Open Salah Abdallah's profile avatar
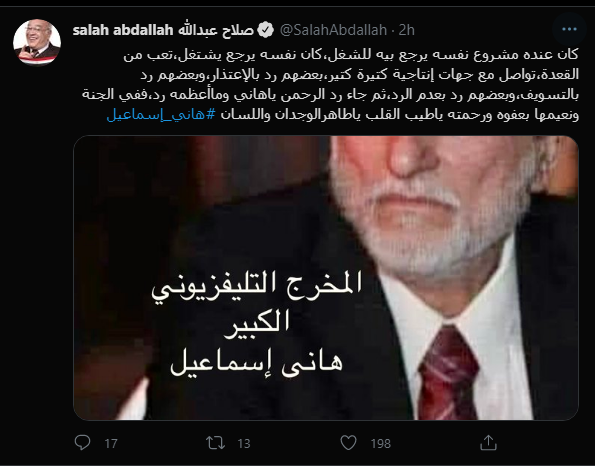Image resolution: width=595 pixels, height=466 pixels. [x=37, y=43]
